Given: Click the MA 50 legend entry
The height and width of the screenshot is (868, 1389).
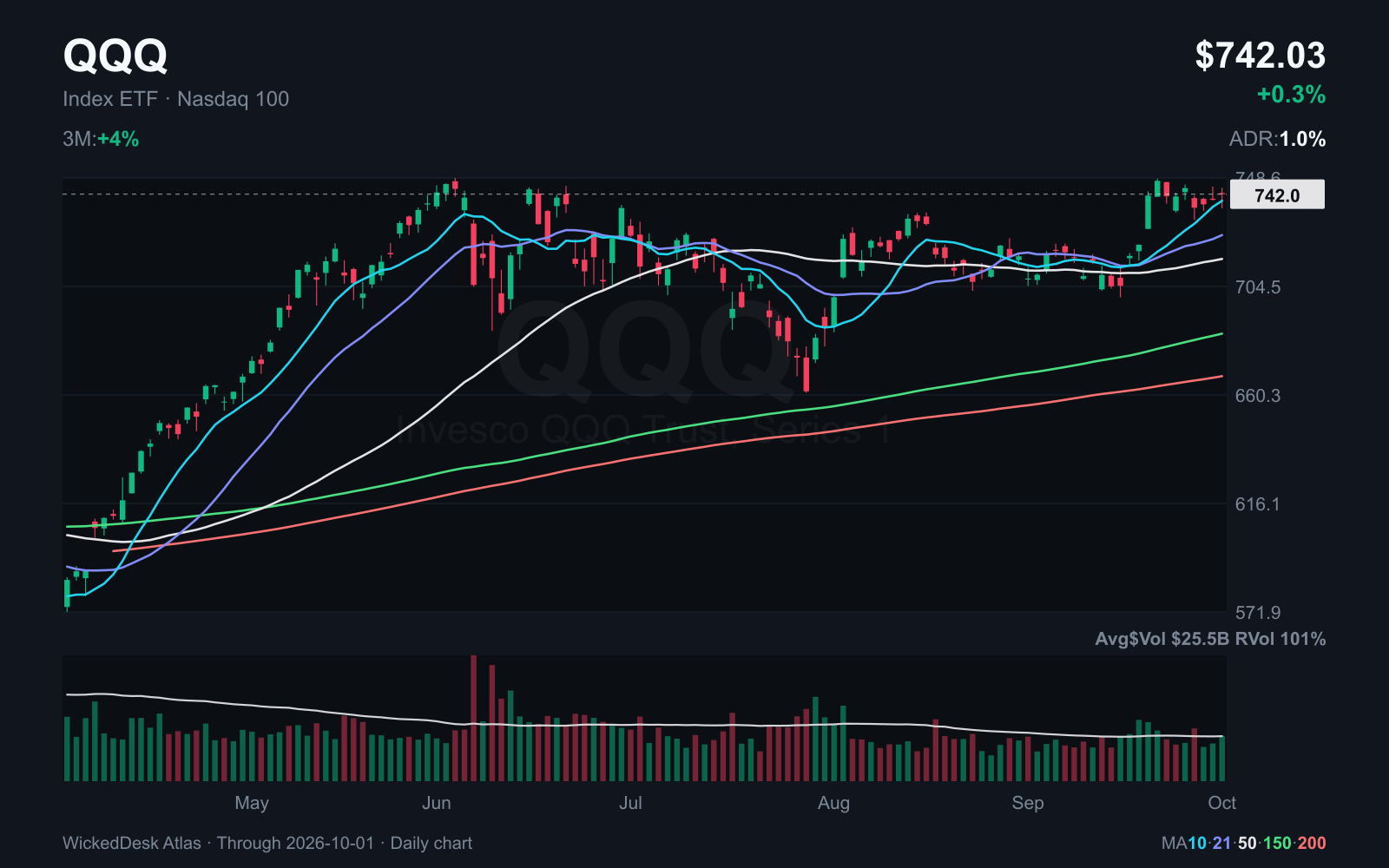Looking at the screenshot, I should click(1247, 843).
